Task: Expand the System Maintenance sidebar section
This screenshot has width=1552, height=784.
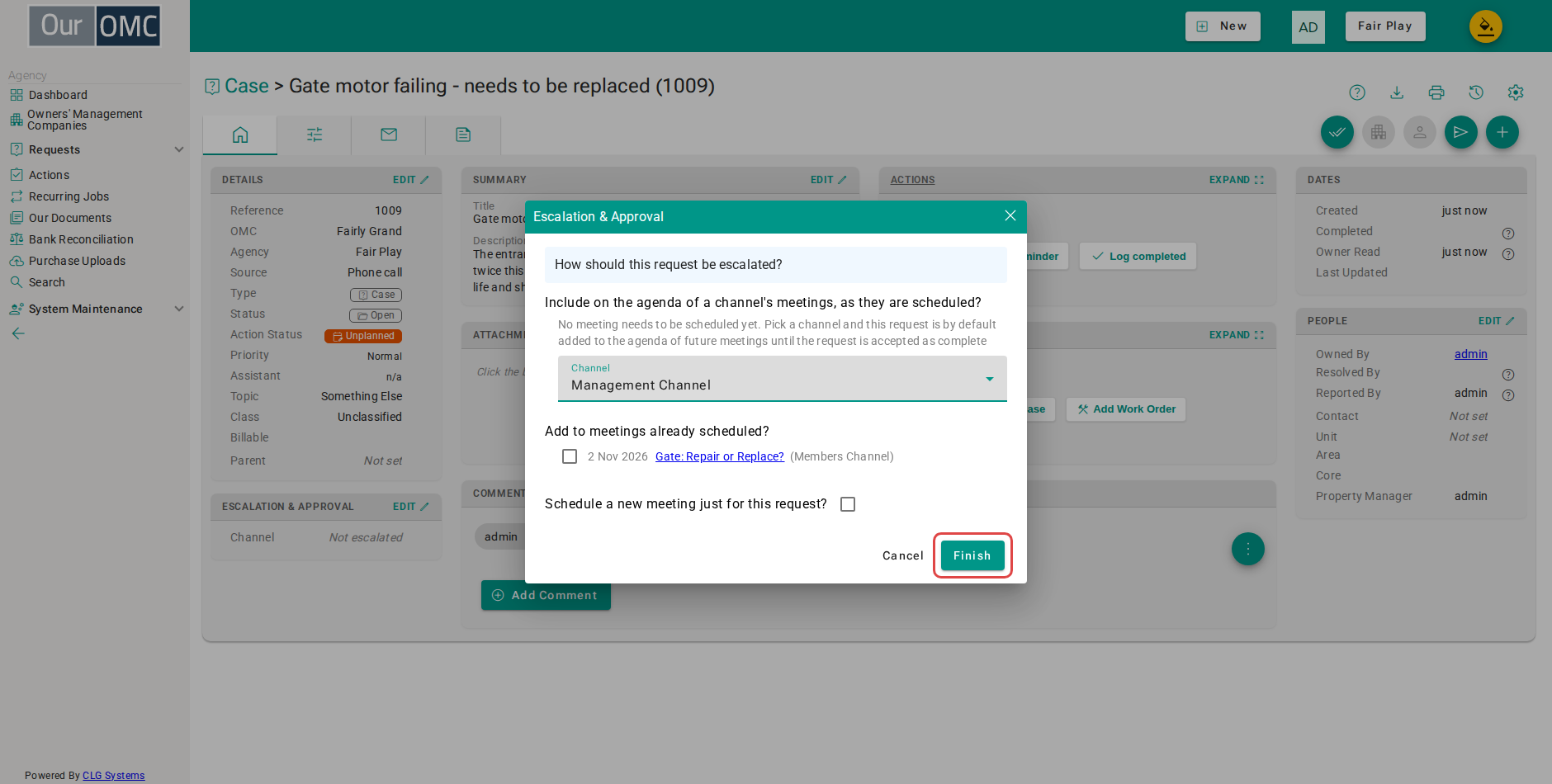Action: 97,309
